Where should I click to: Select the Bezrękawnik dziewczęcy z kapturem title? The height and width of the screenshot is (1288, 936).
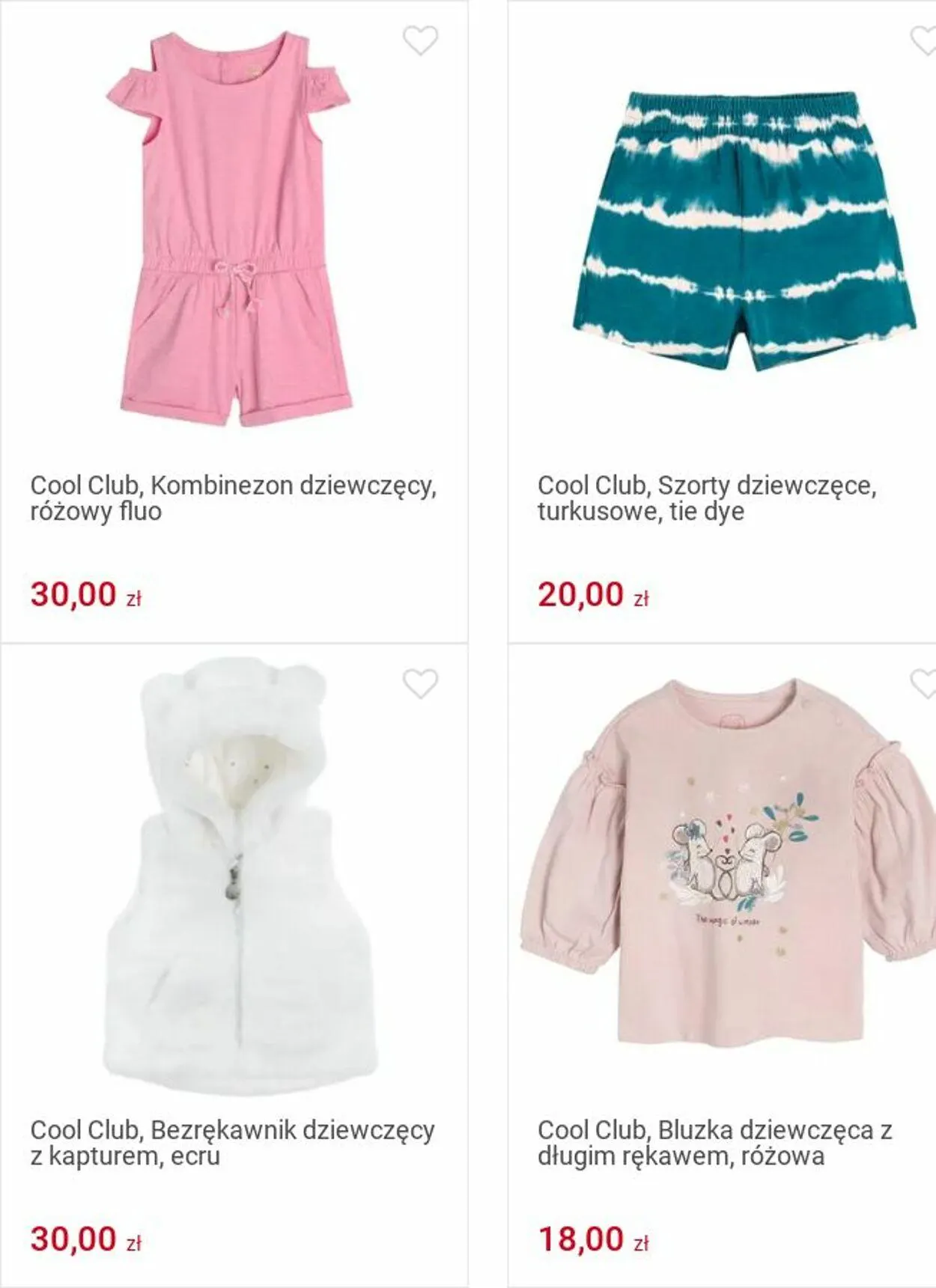coord(232,1143)
